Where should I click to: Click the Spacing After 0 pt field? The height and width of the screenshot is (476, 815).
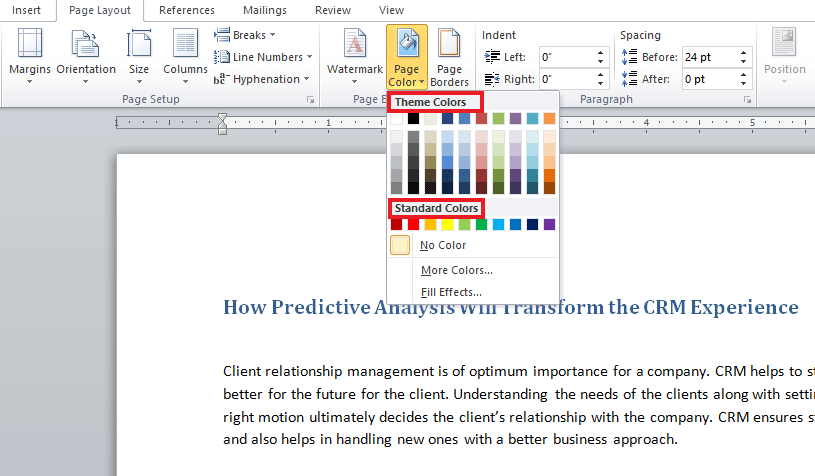click(708, 79)
